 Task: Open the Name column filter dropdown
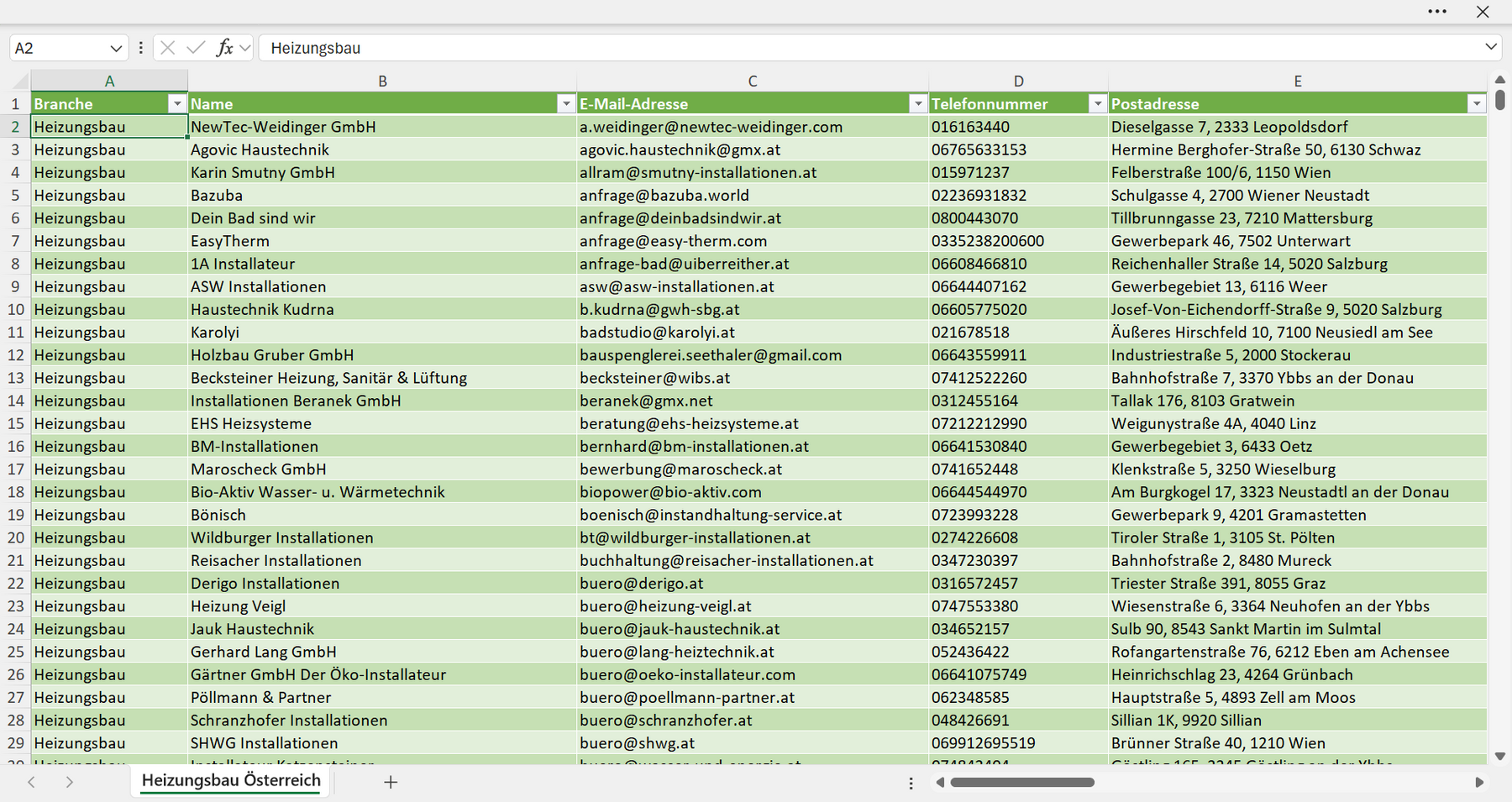tap(566, 103)
